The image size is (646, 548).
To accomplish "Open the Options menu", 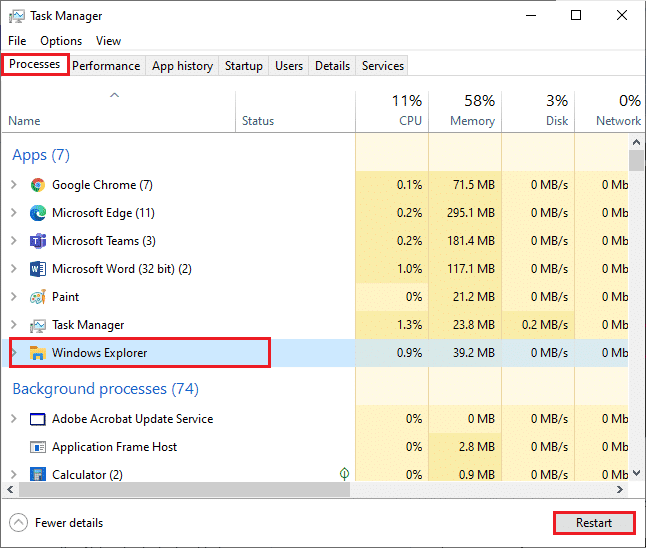I will [61, 41].
